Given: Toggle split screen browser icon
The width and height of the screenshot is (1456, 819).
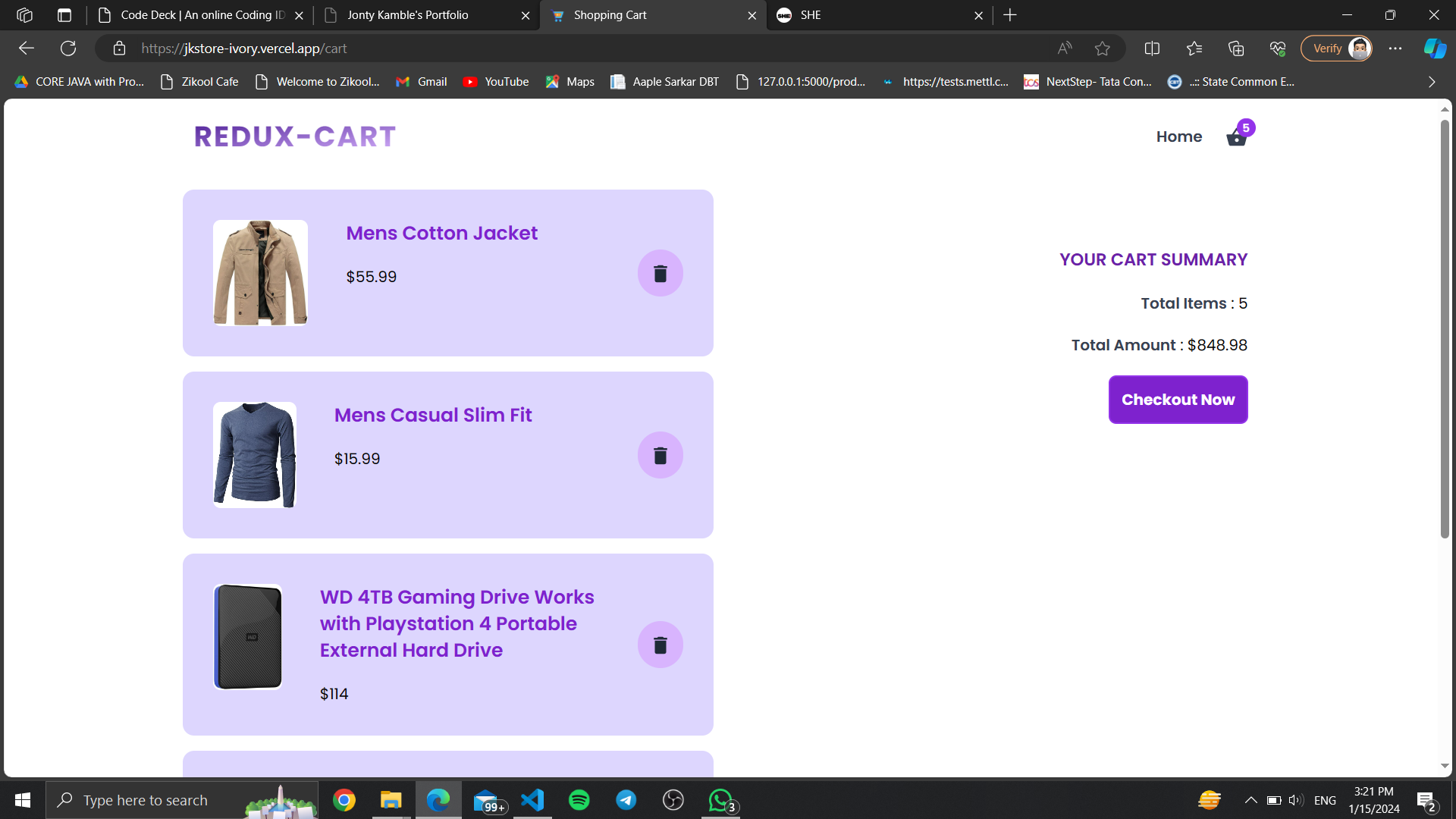Looking at the screenshot, I should click(x=1152, y=49).
